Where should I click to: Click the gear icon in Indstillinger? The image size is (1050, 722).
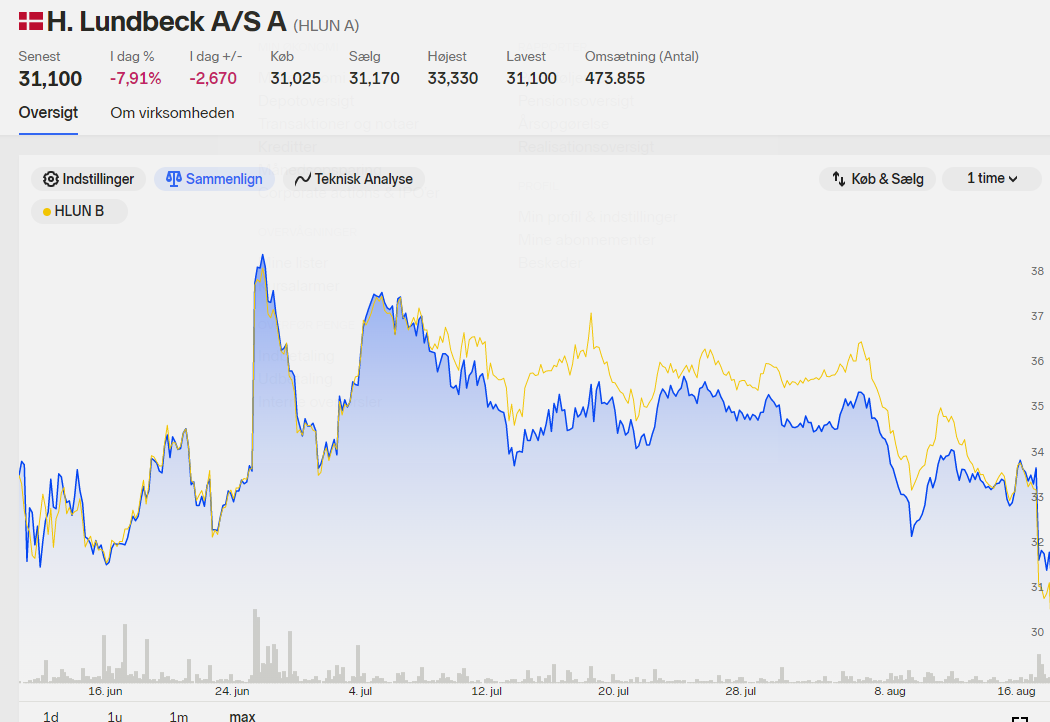[50, 179]
